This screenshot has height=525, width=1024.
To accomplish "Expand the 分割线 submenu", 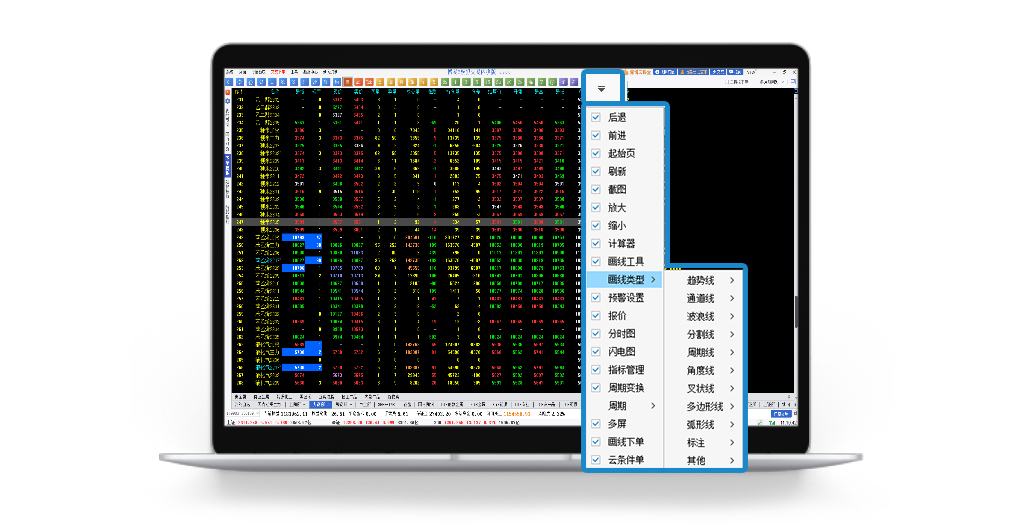I will click(x=704, y=334).
